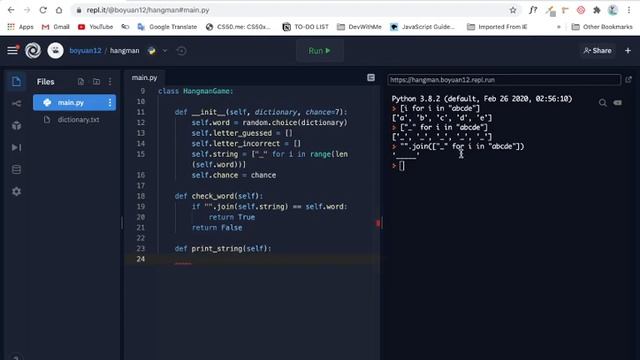Open the Chrome profile avatar
Viewport: 640px width, 360px height.
pos(613,10)
